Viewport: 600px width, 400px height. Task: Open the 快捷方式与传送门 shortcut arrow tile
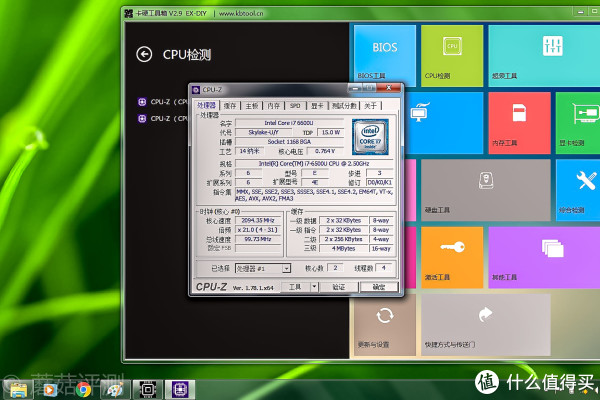[486, 325]
